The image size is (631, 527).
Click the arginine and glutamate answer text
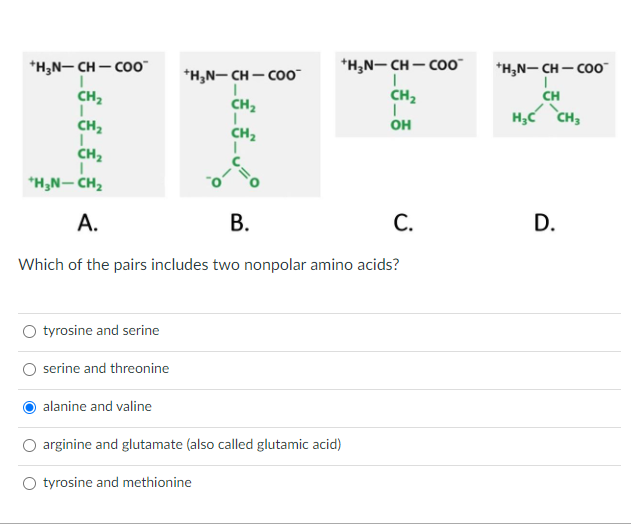pyautogui.click(x=192, y=445)
